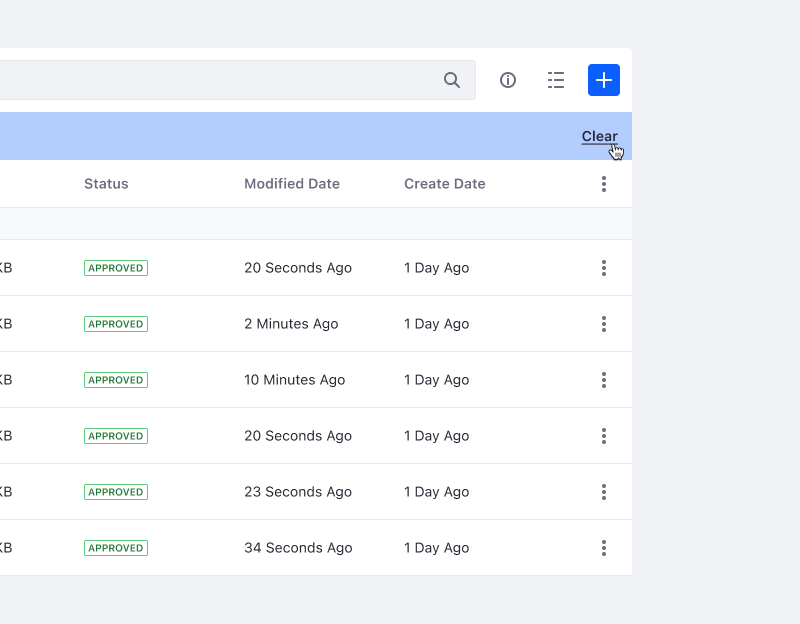Select the 10 Minutes Ago modified date cell

294,380
